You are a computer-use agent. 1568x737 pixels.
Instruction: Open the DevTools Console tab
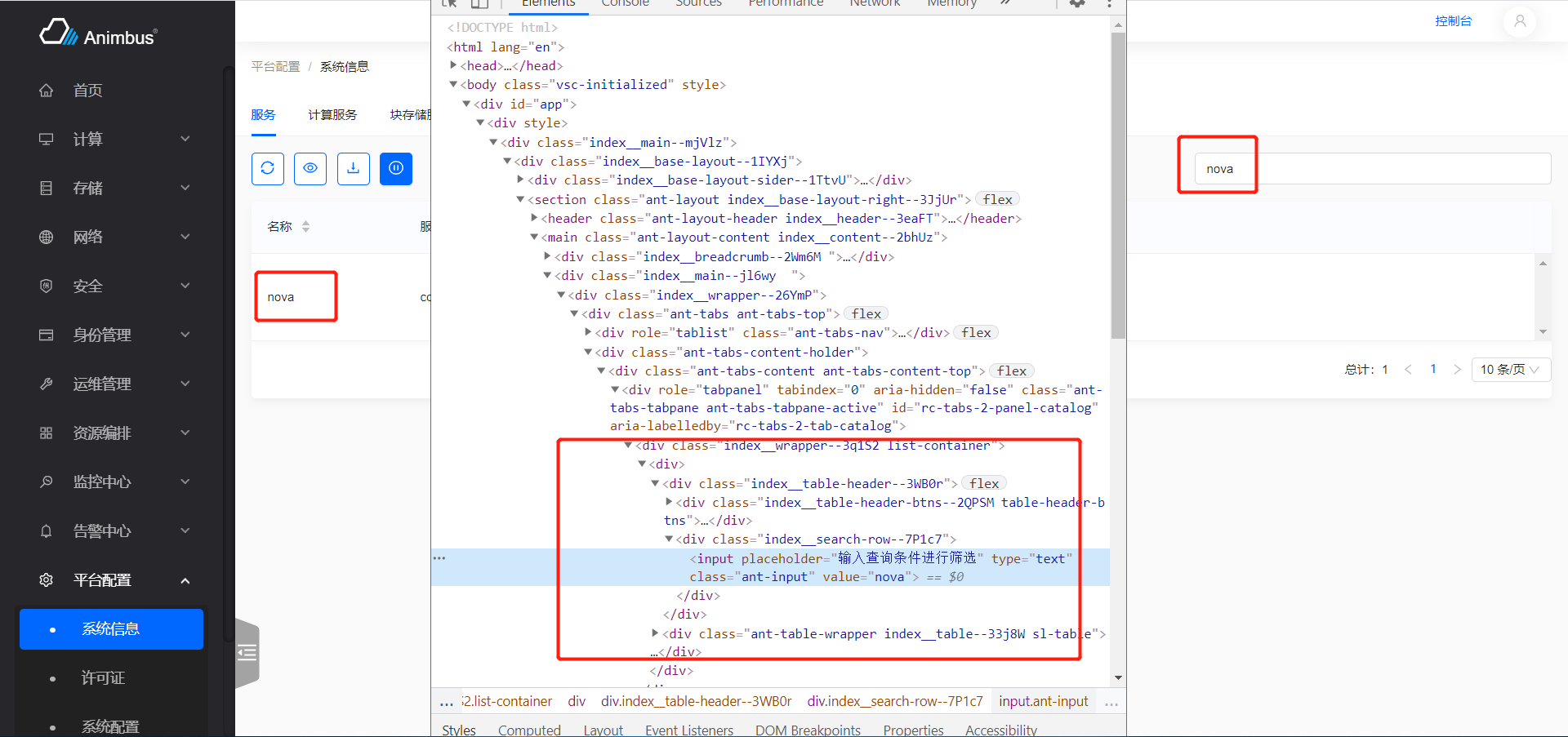(x=626, y=3)
